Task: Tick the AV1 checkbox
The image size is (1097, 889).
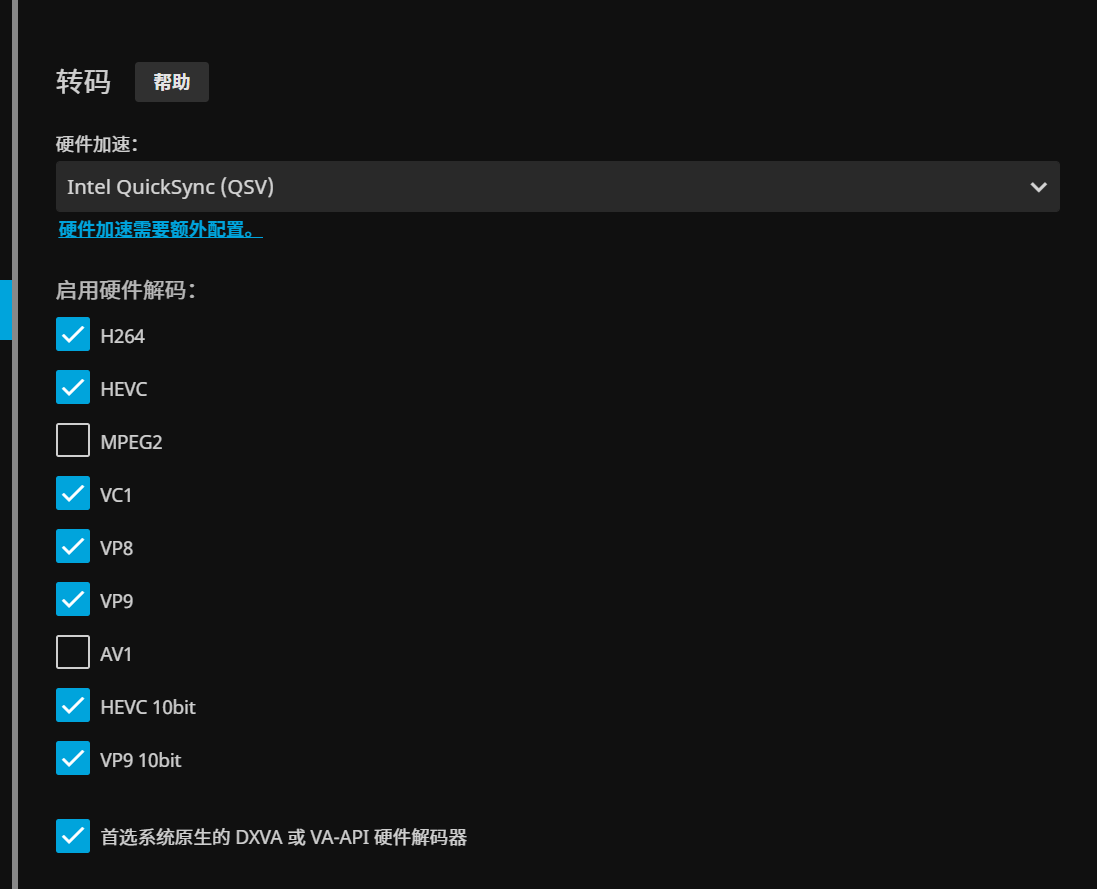Action: click(x=73, y=653)
